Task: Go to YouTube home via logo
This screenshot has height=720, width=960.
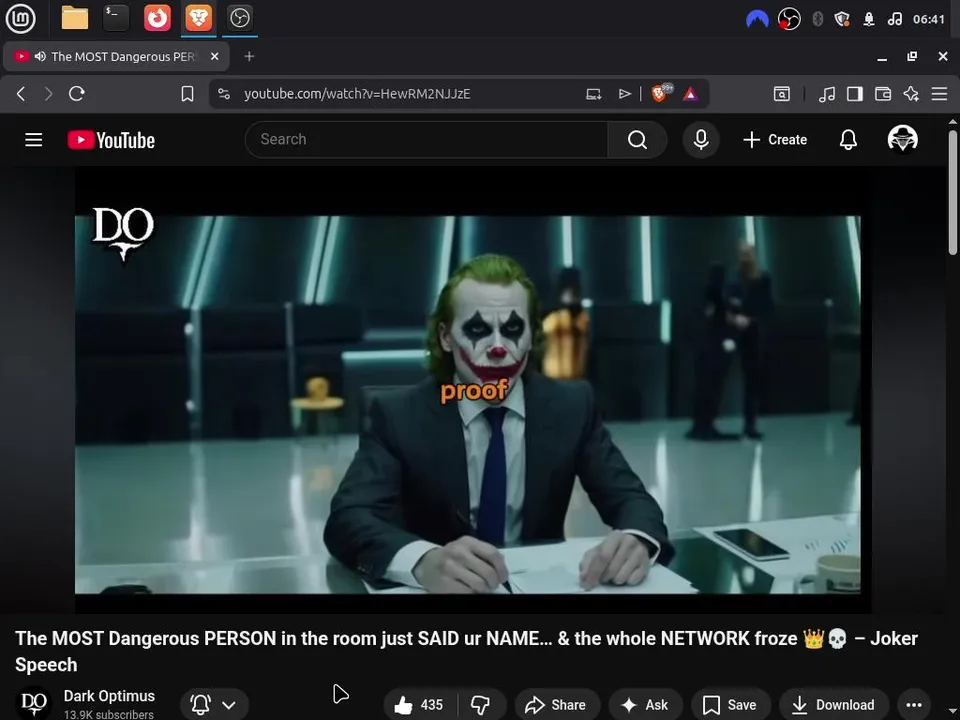Action: [x=111, y=140]
